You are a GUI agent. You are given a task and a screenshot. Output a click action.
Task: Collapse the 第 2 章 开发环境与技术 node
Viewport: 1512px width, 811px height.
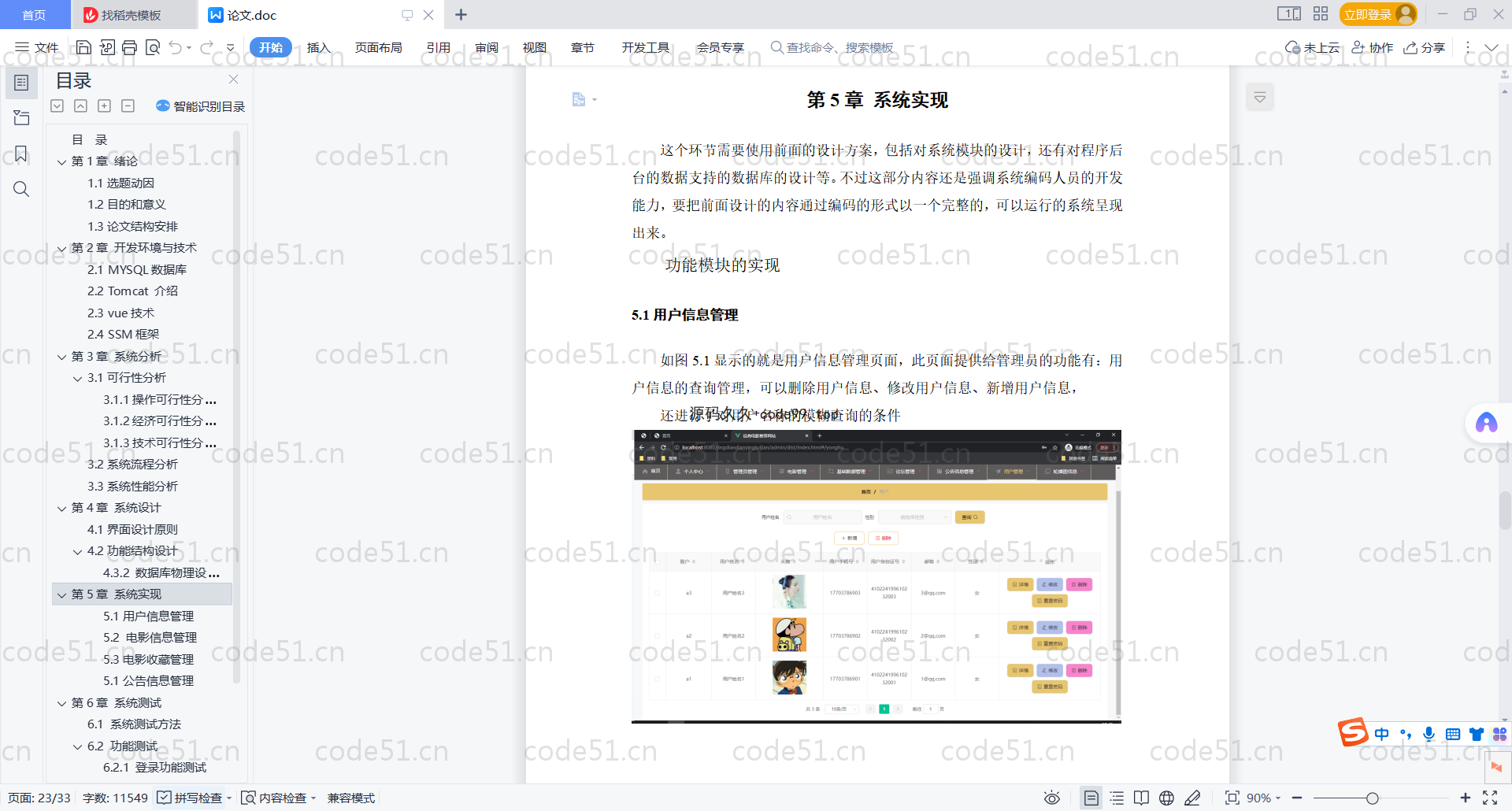click(61, 248)
